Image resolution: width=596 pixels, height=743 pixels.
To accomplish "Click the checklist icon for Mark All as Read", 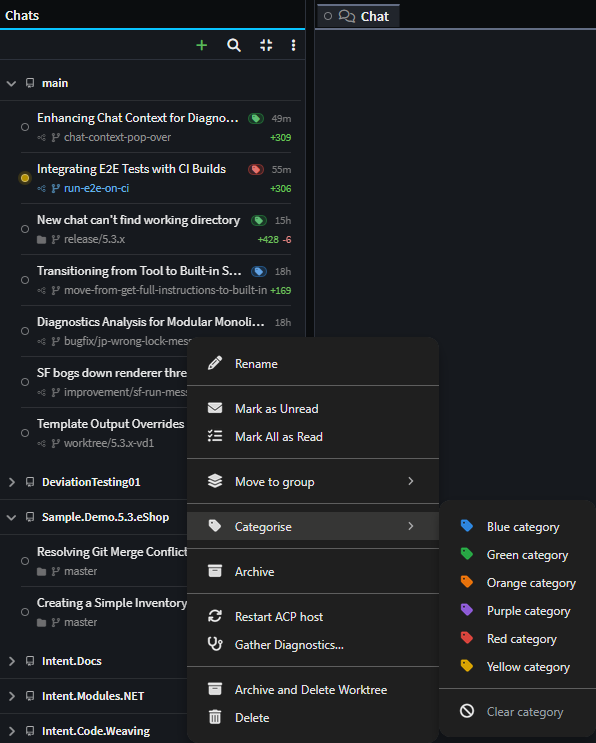I will (215, 436).
